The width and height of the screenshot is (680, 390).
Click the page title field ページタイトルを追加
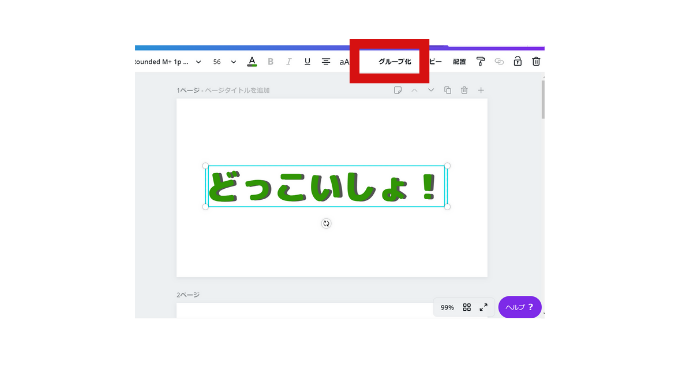tap(237, 90)
